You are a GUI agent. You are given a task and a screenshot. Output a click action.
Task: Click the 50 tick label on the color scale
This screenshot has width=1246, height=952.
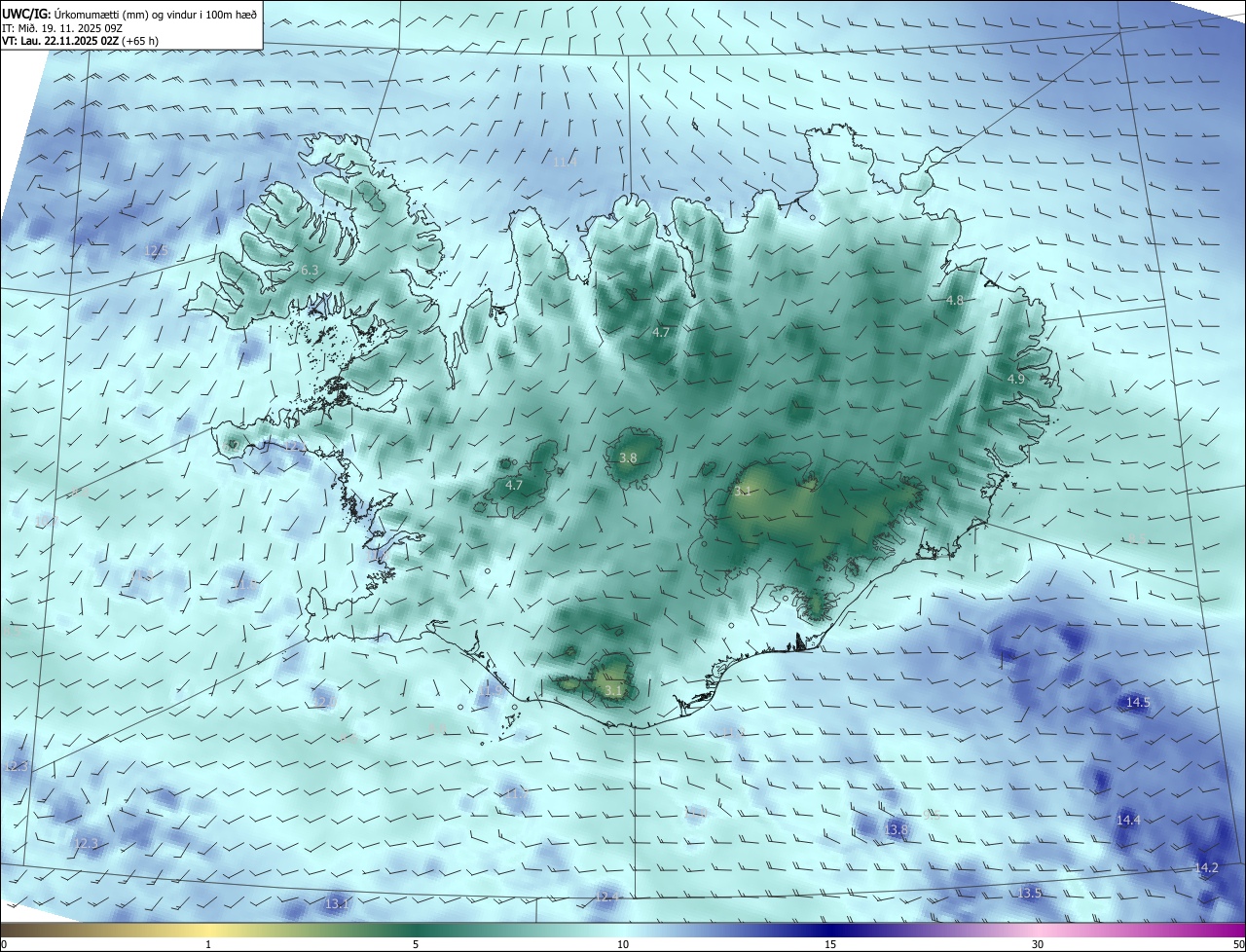(x=1237, y=944)
